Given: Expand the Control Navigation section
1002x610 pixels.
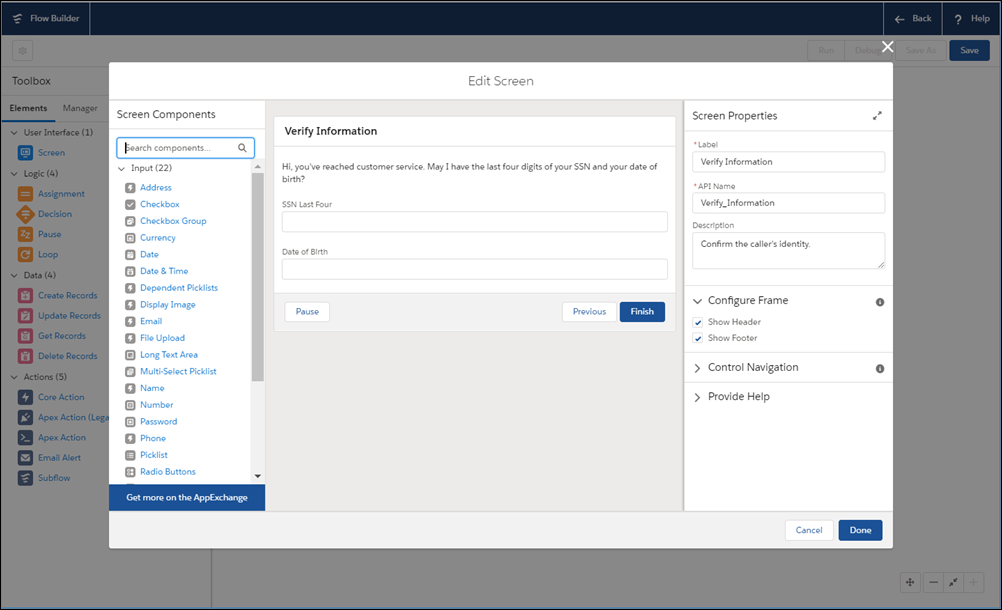Looking at the screenshot, I should pyautogui.click(x=697, y=368).
